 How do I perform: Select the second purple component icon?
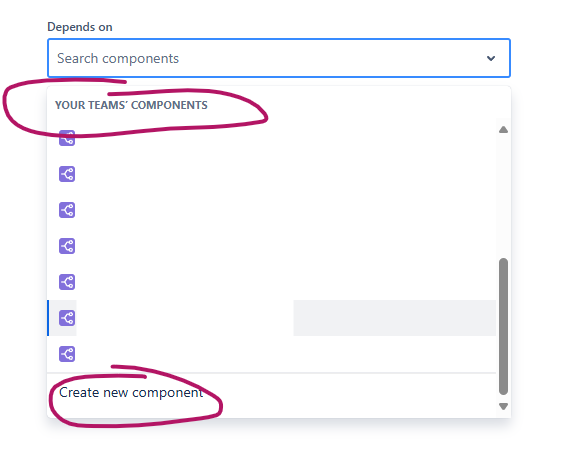click(x=67, y=174)
